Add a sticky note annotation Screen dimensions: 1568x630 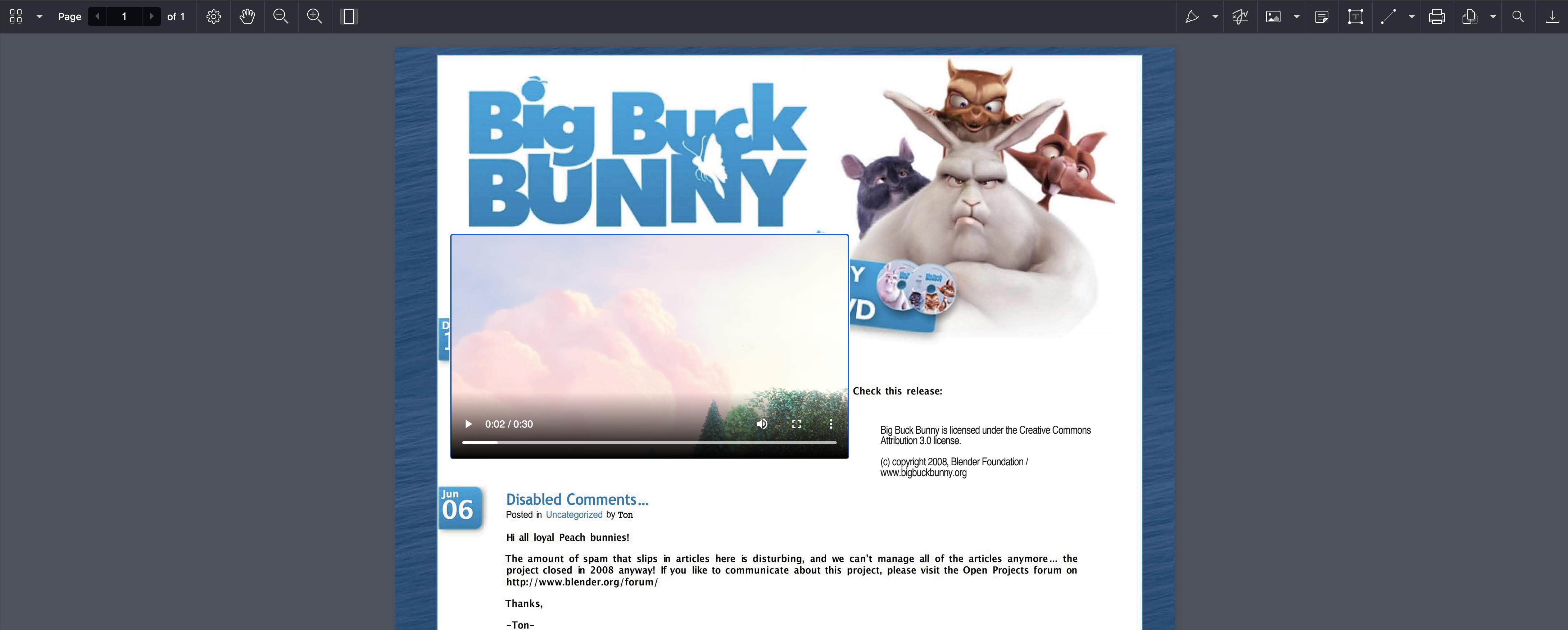point(1322,17)
